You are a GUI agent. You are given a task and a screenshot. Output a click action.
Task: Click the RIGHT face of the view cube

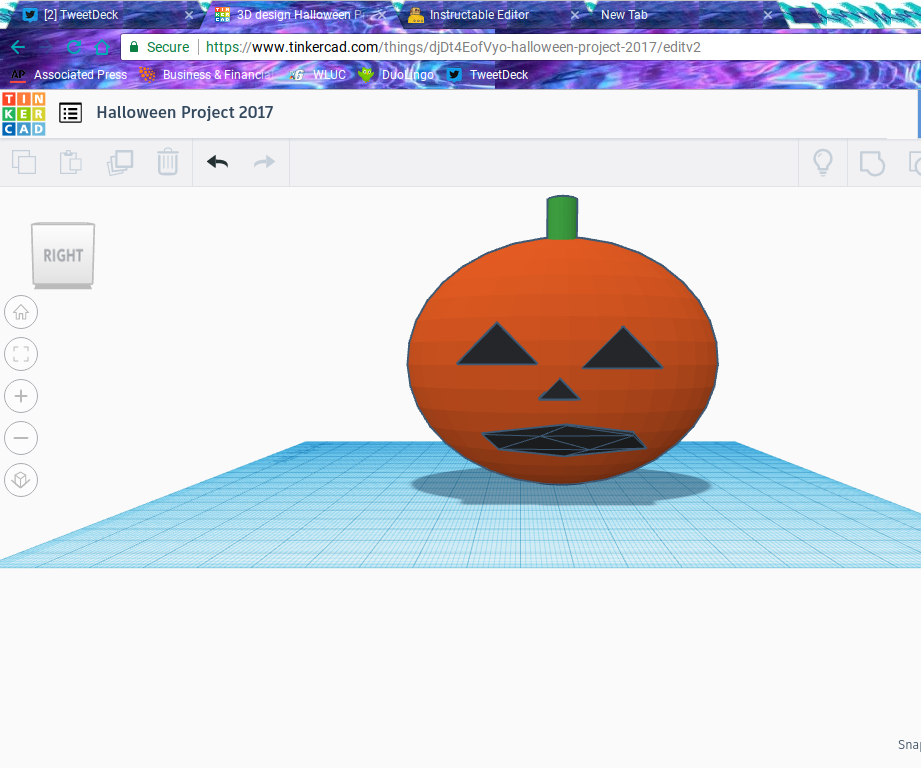tap(62, 255)
